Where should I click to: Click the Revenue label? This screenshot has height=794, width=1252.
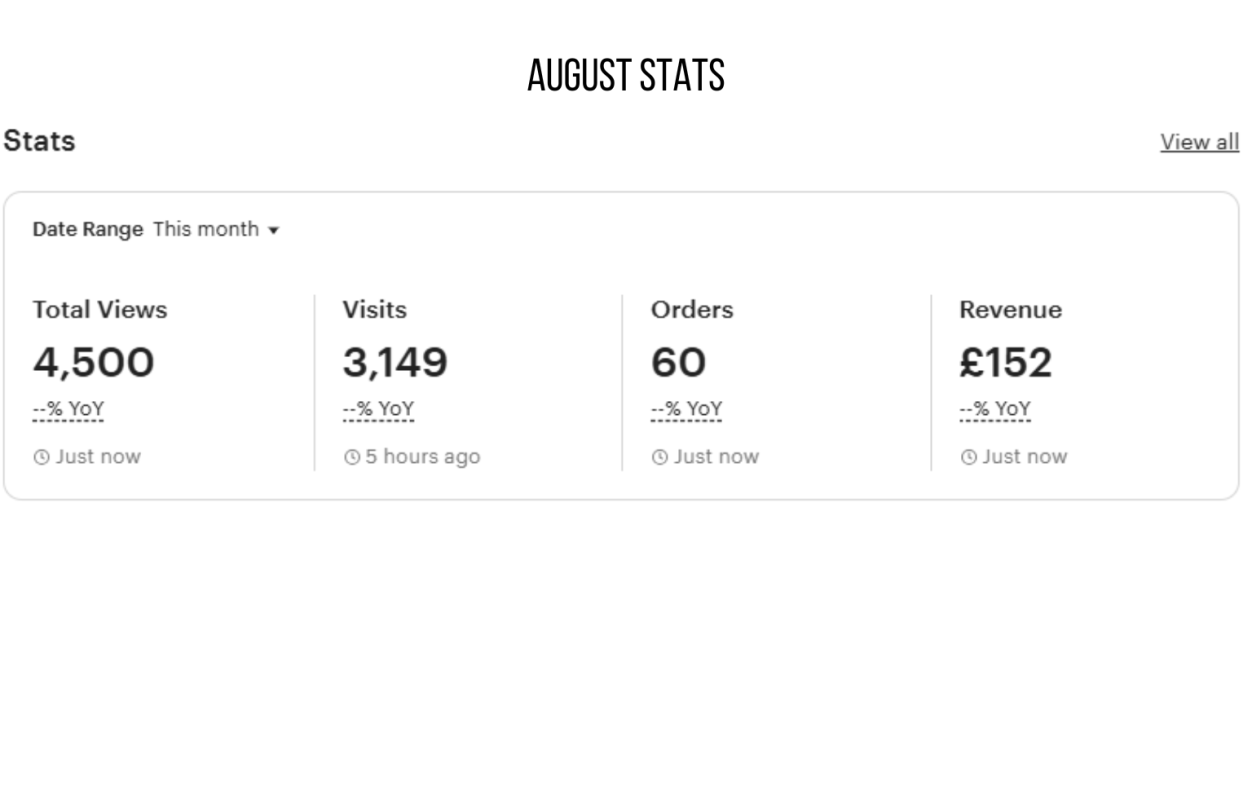(1010, 310)
